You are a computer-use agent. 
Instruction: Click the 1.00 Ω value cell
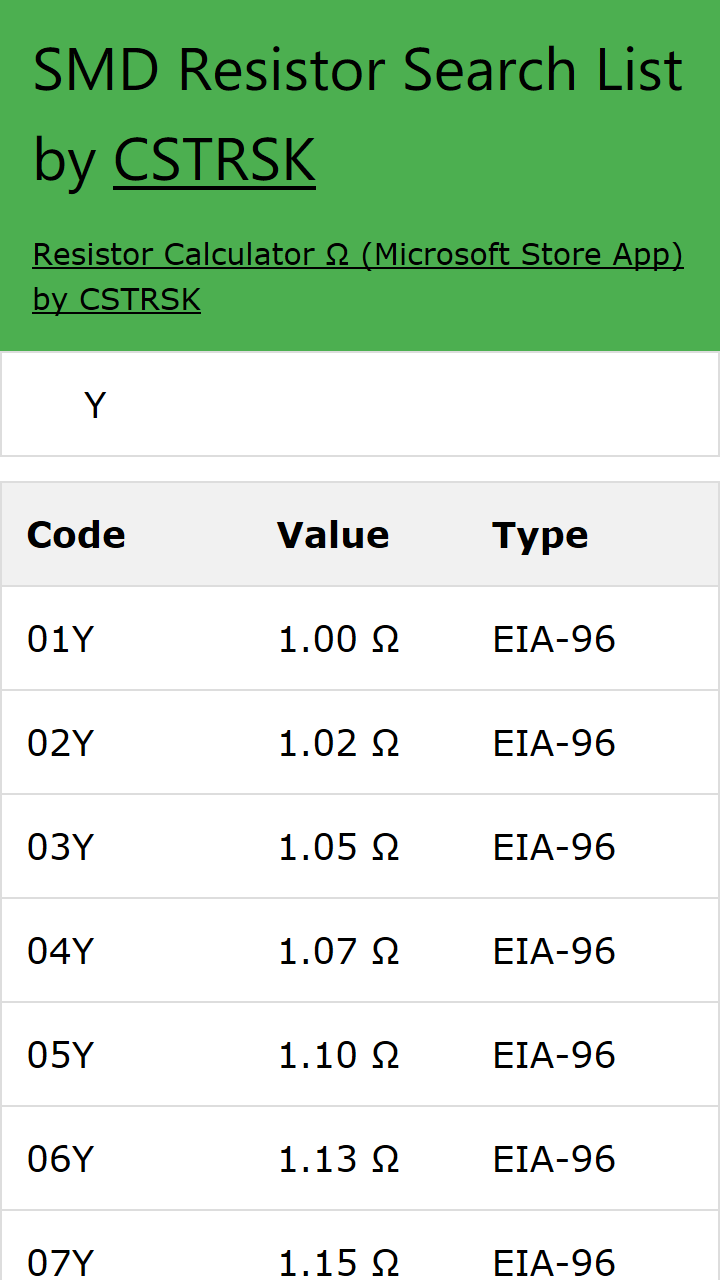point(338,639)
